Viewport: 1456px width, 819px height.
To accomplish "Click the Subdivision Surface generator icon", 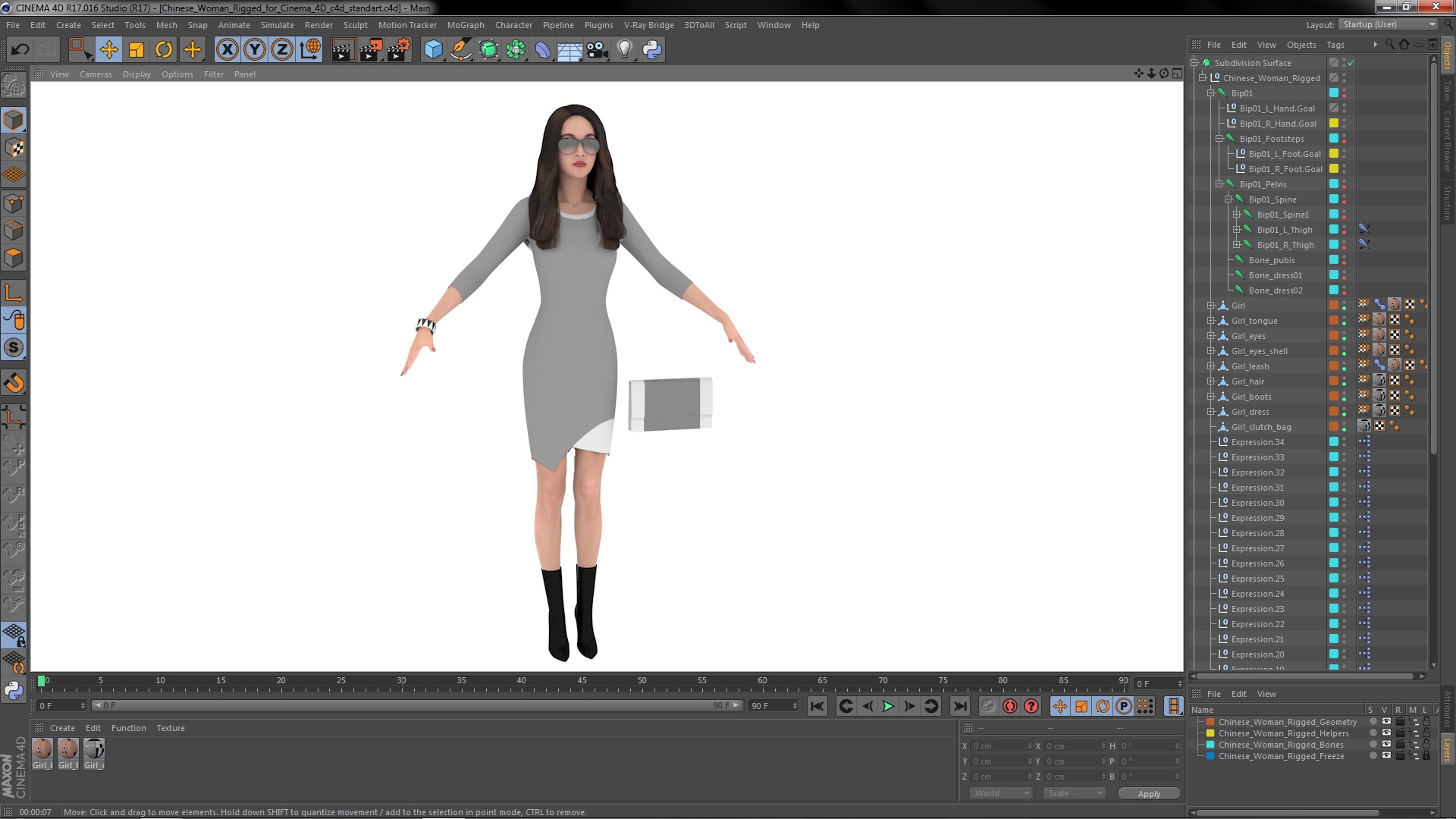I will point(488,50).
